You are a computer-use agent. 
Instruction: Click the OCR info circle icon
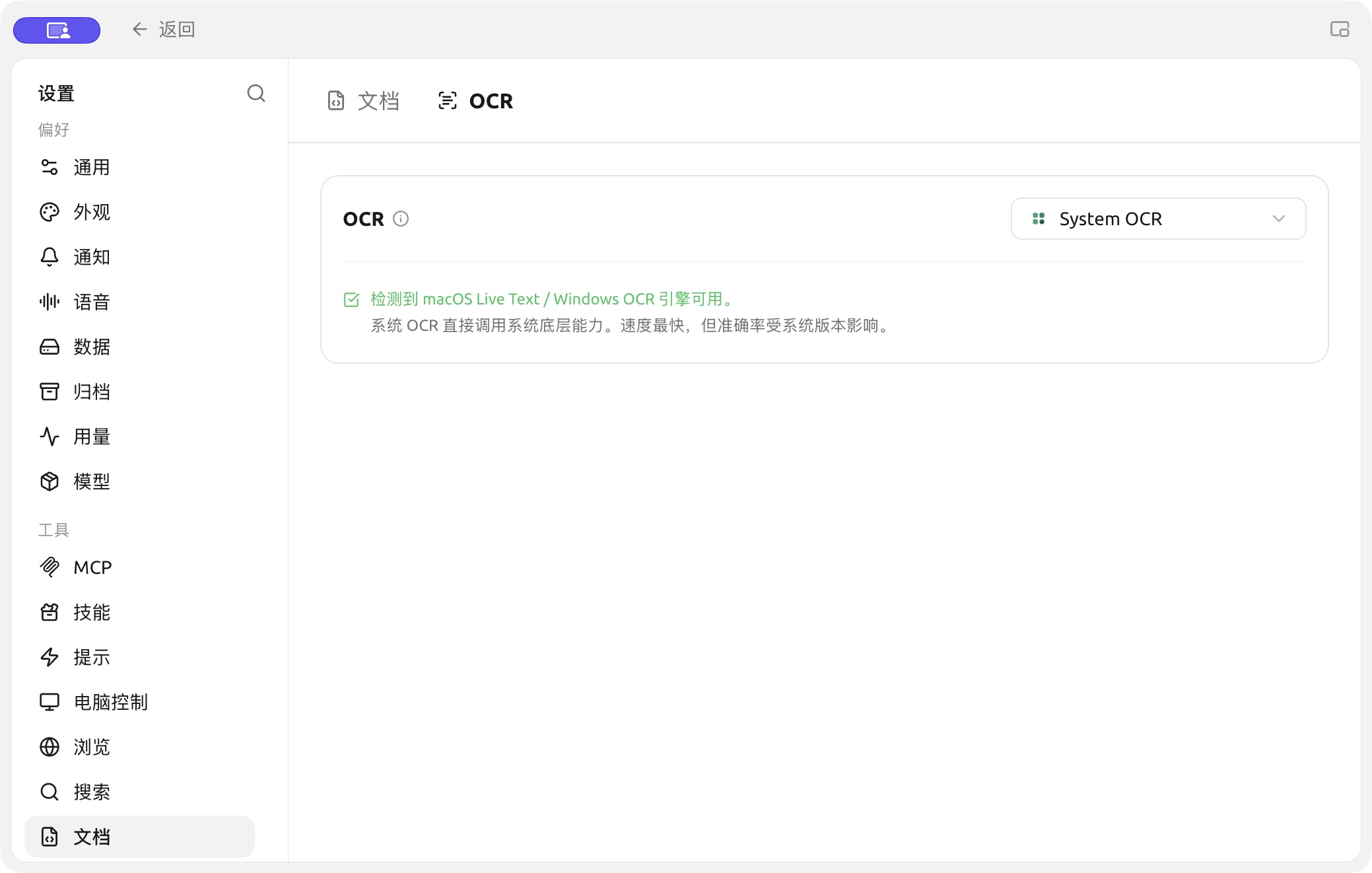click(401, 219)
